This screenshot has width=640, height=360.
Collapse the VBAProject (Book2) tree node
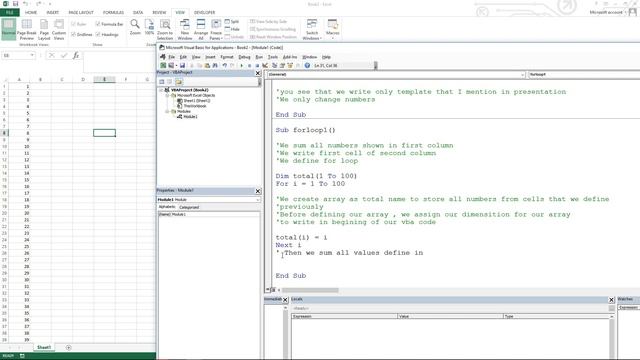click(161, 90)
